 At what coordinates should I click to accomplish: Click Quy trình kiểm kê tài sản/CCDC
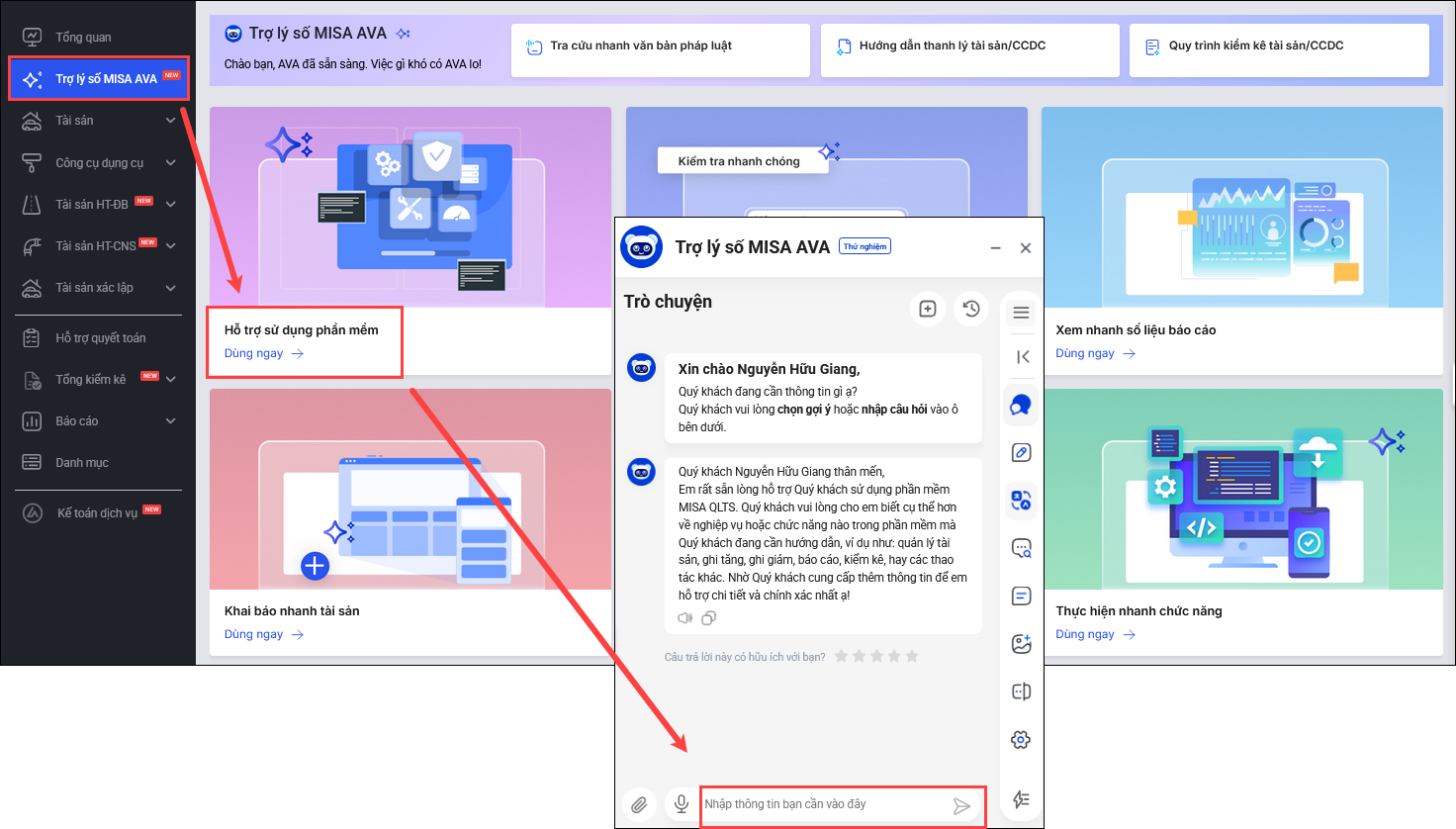pyautogui.click(x=1279, y=49)
